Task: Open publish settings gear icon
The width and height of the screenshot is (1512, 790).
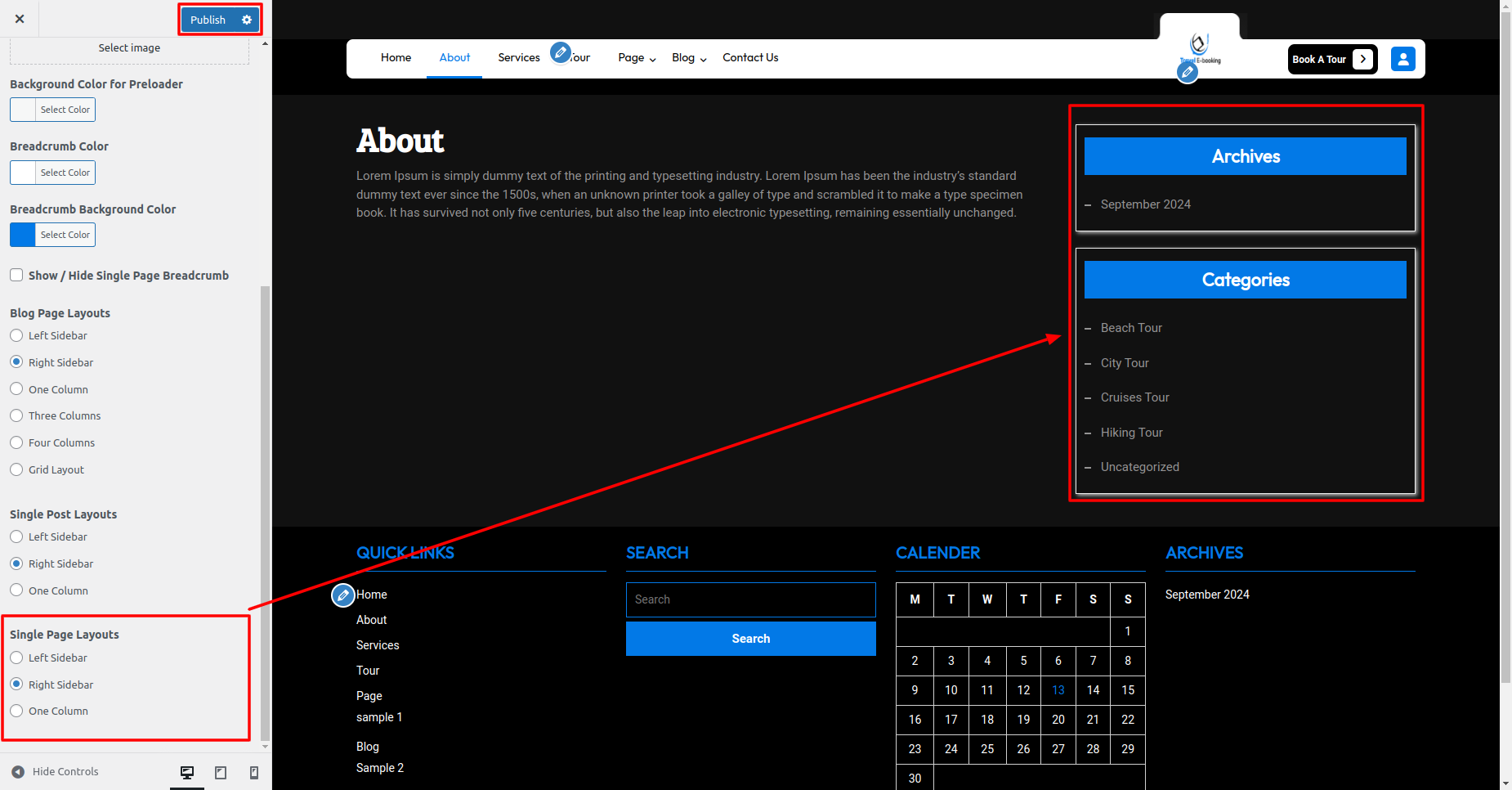Action: coord(247,20)
